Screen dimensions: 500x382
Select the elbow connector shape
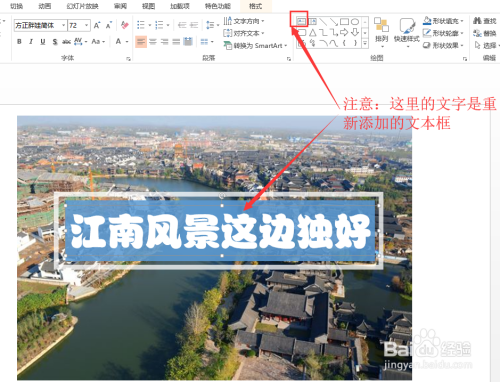(x=323, y=32)
